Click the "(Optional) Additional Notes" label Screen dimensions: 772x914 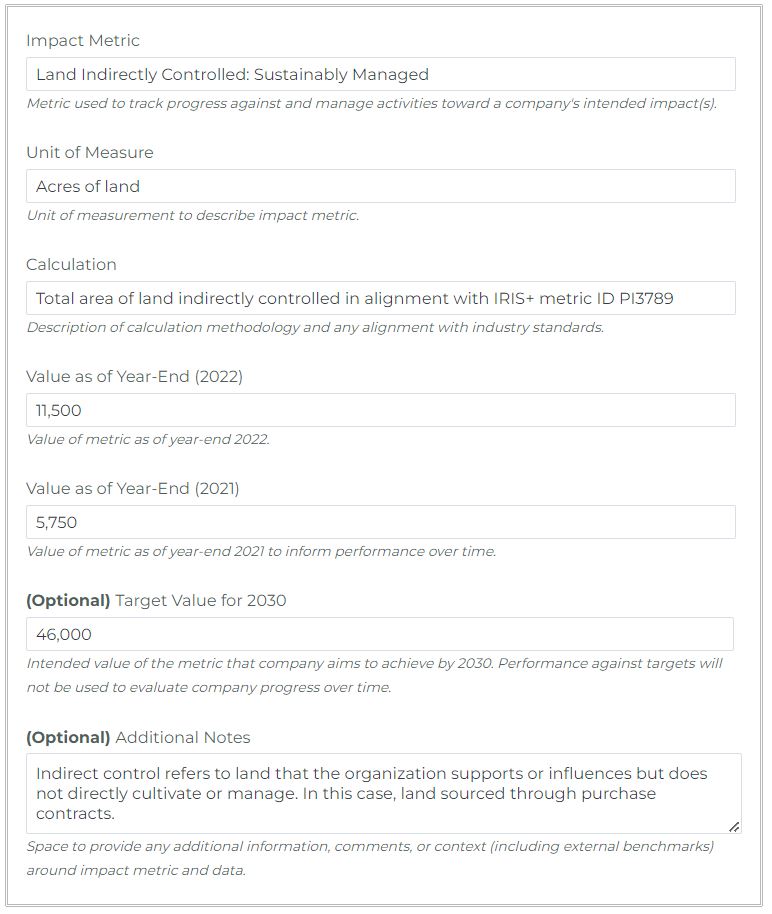pyautogui.click(x=138, y=737)
